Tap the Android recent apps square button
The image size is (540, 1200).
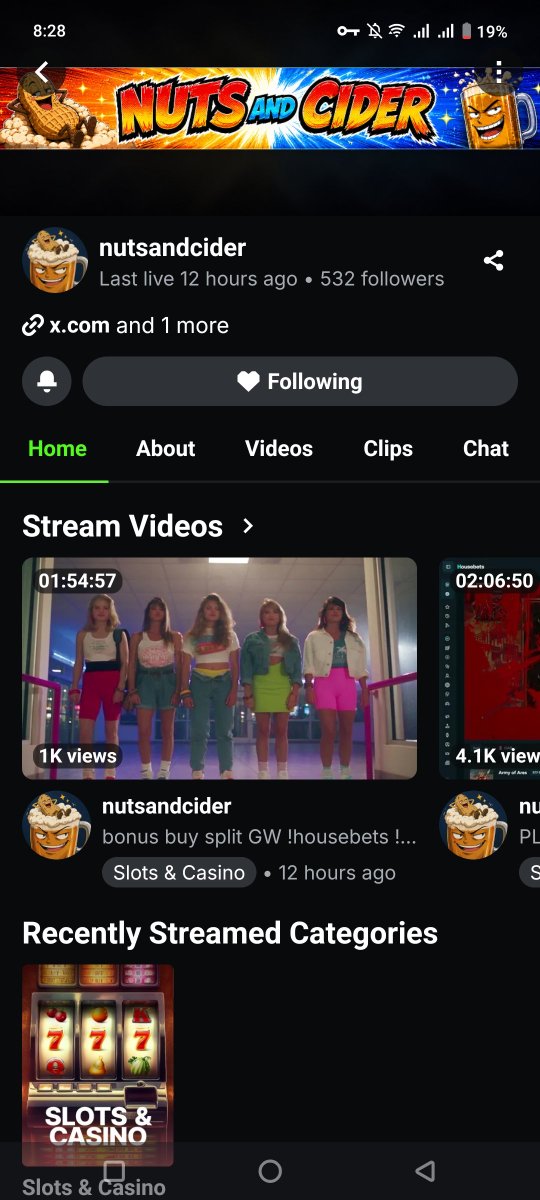[114, 1171]
